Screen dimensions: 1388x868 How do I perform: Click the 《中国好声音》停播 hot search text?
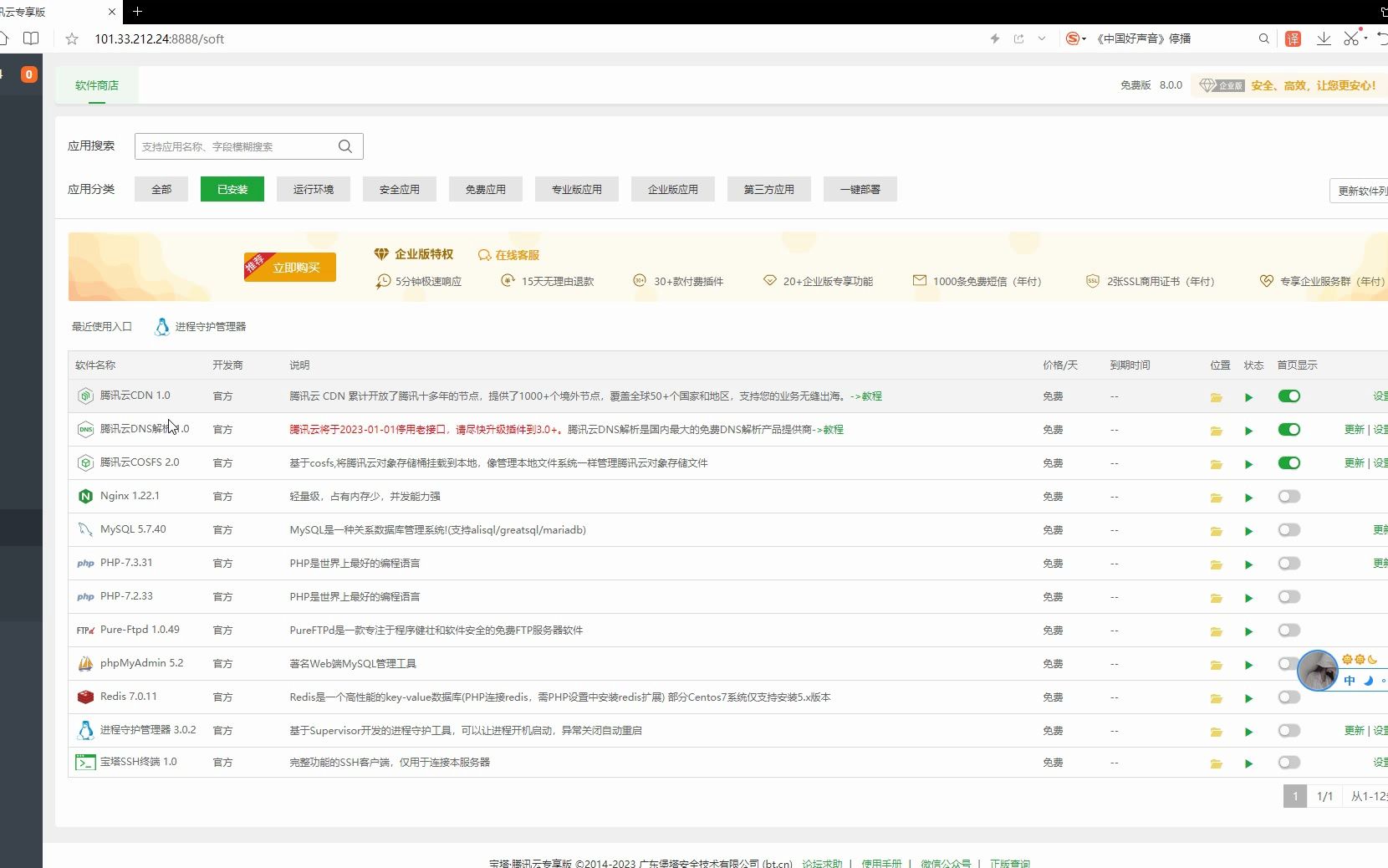tap(1143, 38)
